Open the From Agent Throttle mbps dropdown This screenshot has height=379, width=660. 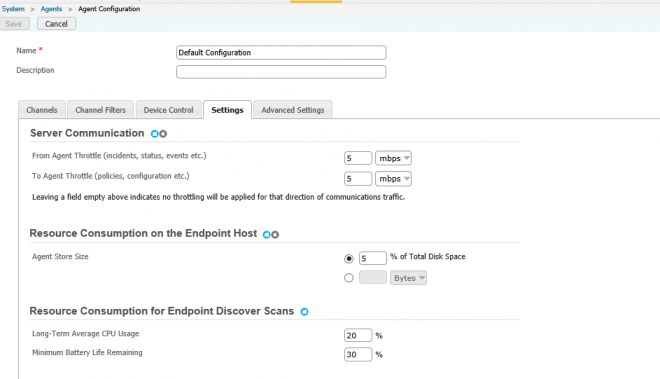[x=393, y=158]
